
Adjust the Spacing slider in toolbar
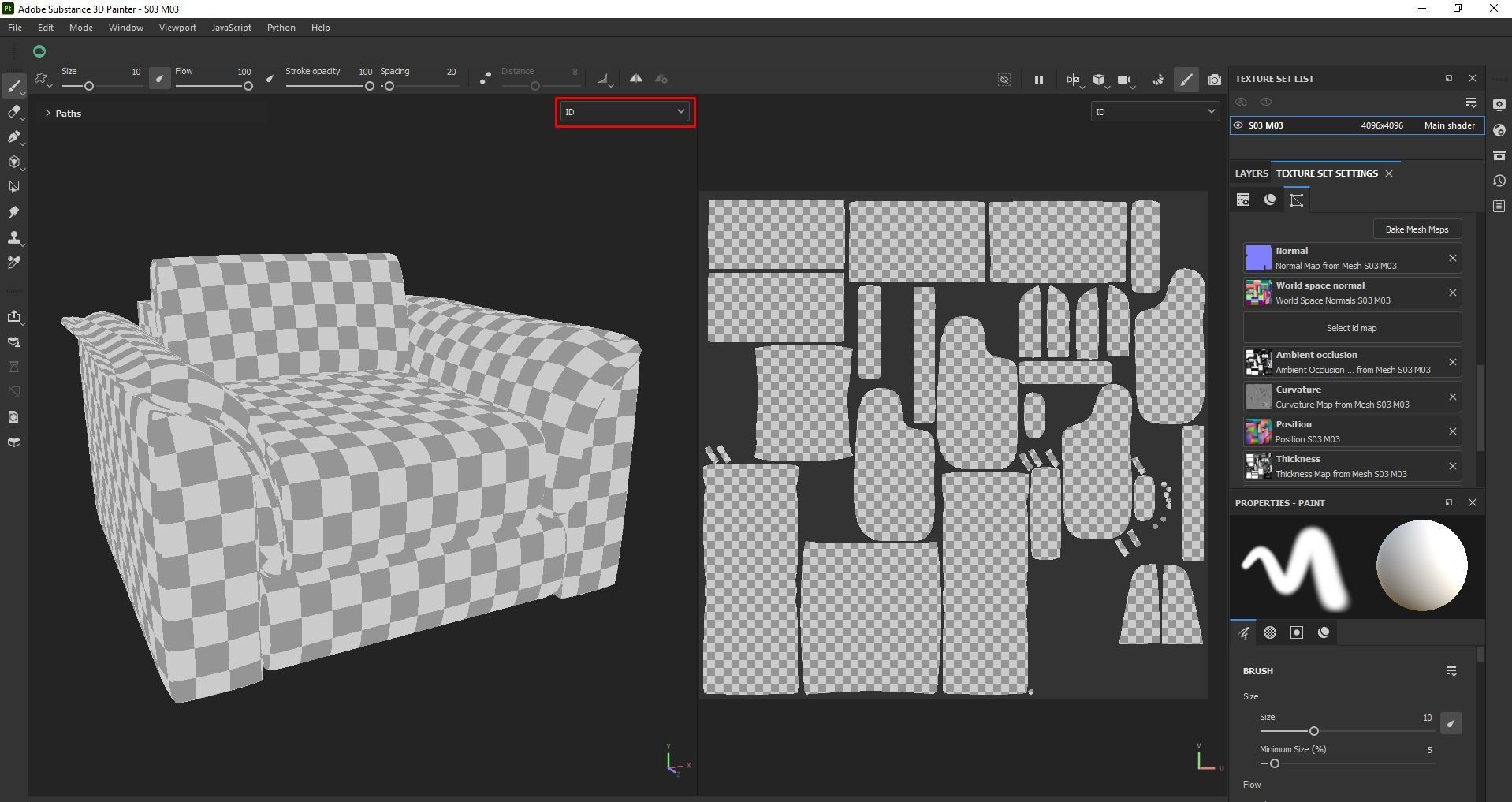click(x=419, y=86)
